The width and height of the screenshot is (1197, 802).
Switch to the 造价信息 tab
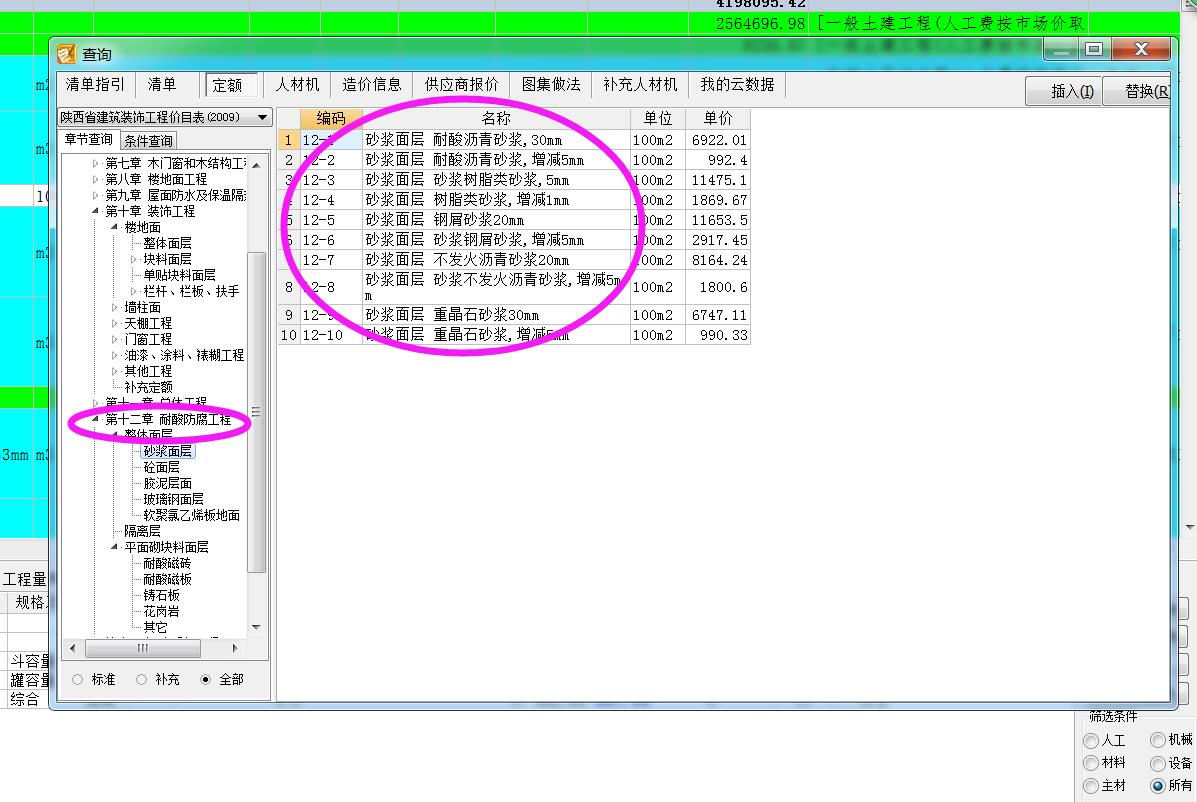(371, 84)
